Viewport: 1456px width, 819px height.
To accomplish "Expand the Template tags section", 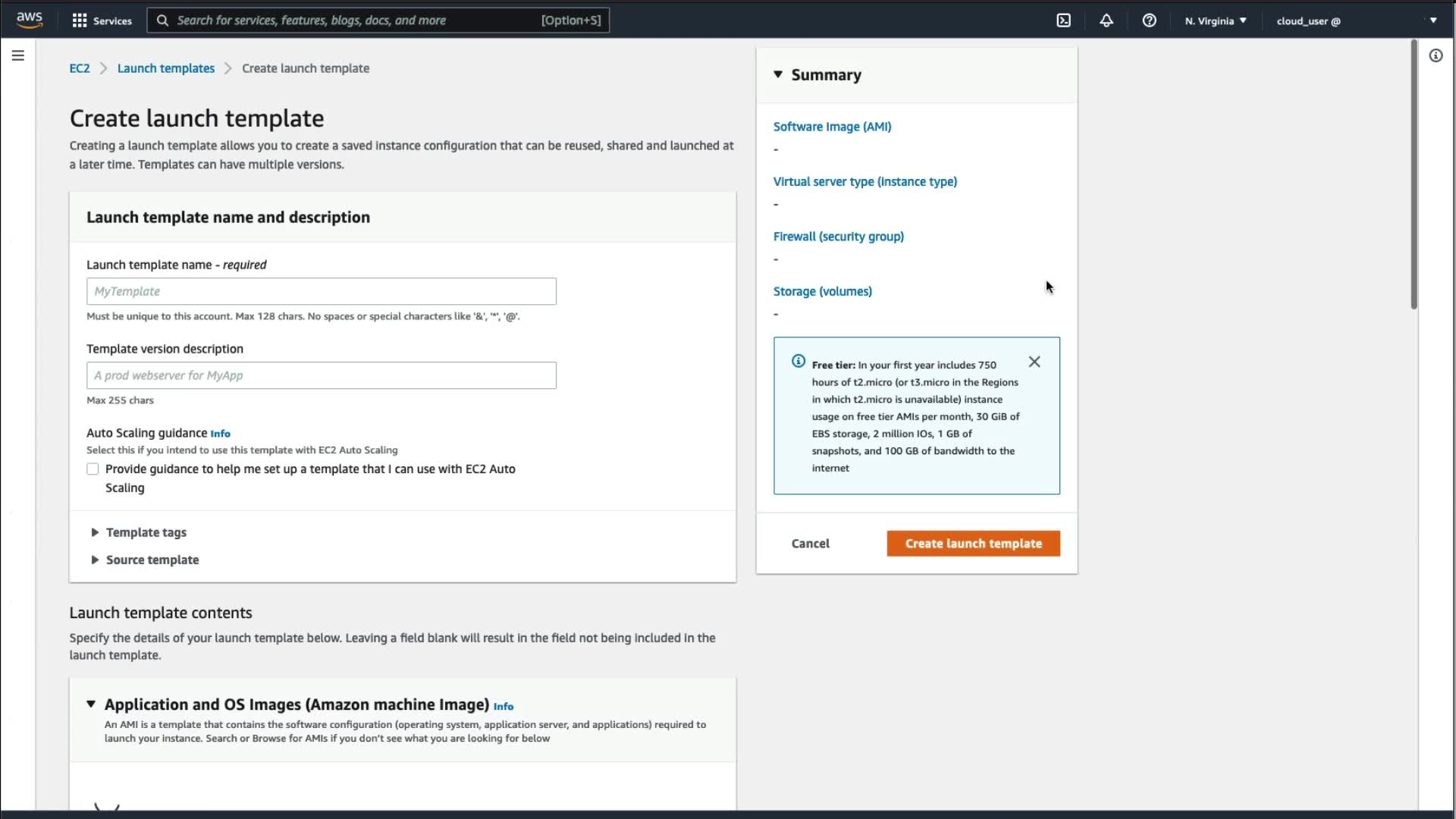I will pos(146,532).
